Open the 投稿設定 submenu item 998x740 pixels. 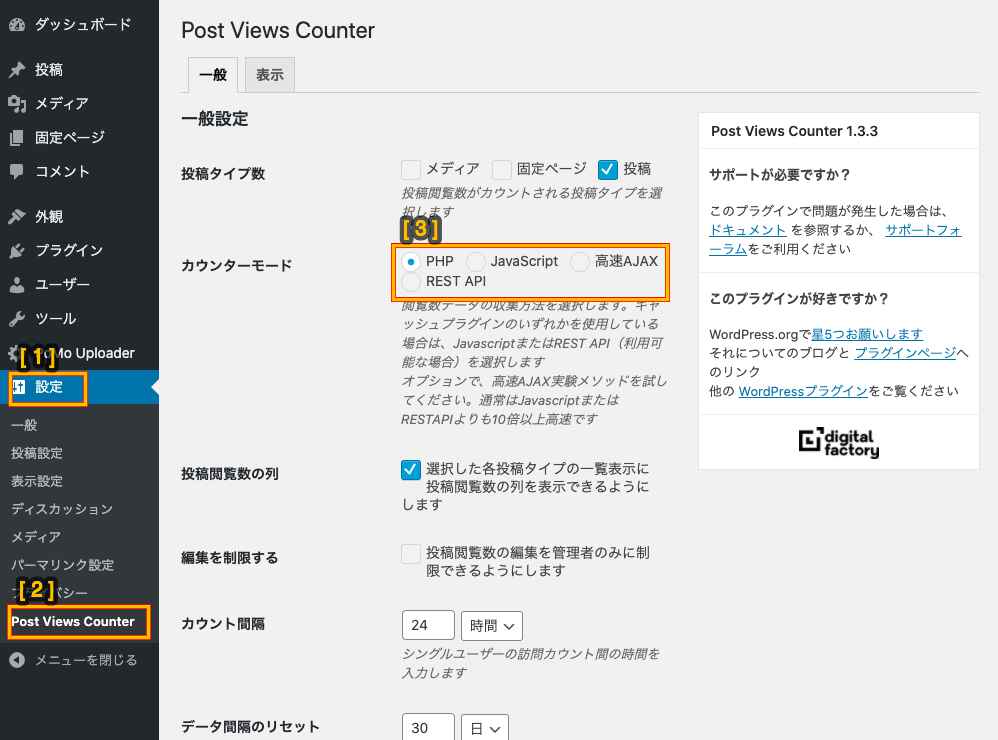37,453
